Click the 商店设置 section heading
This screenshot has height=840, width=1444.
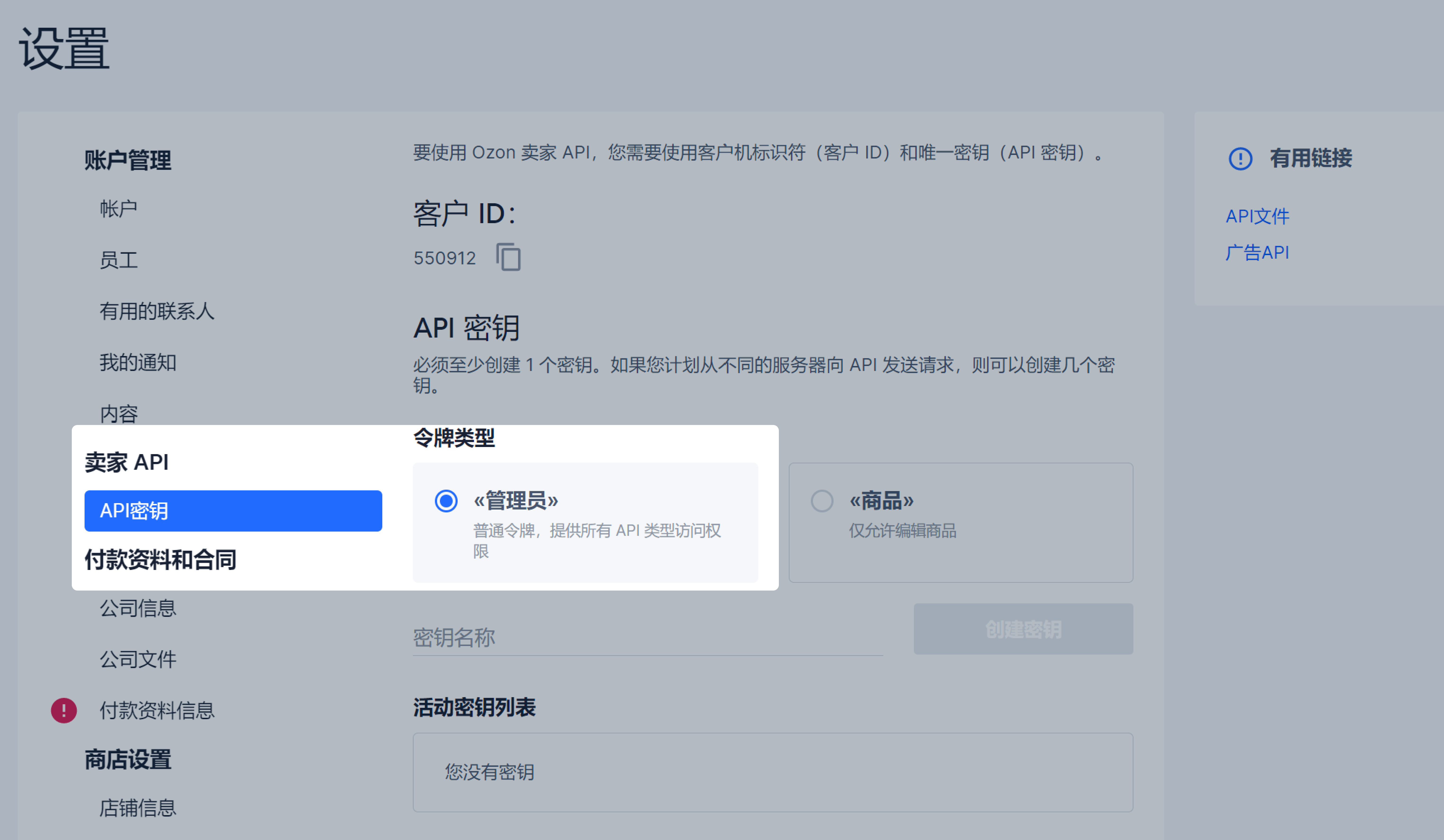(x=128, y=760)
